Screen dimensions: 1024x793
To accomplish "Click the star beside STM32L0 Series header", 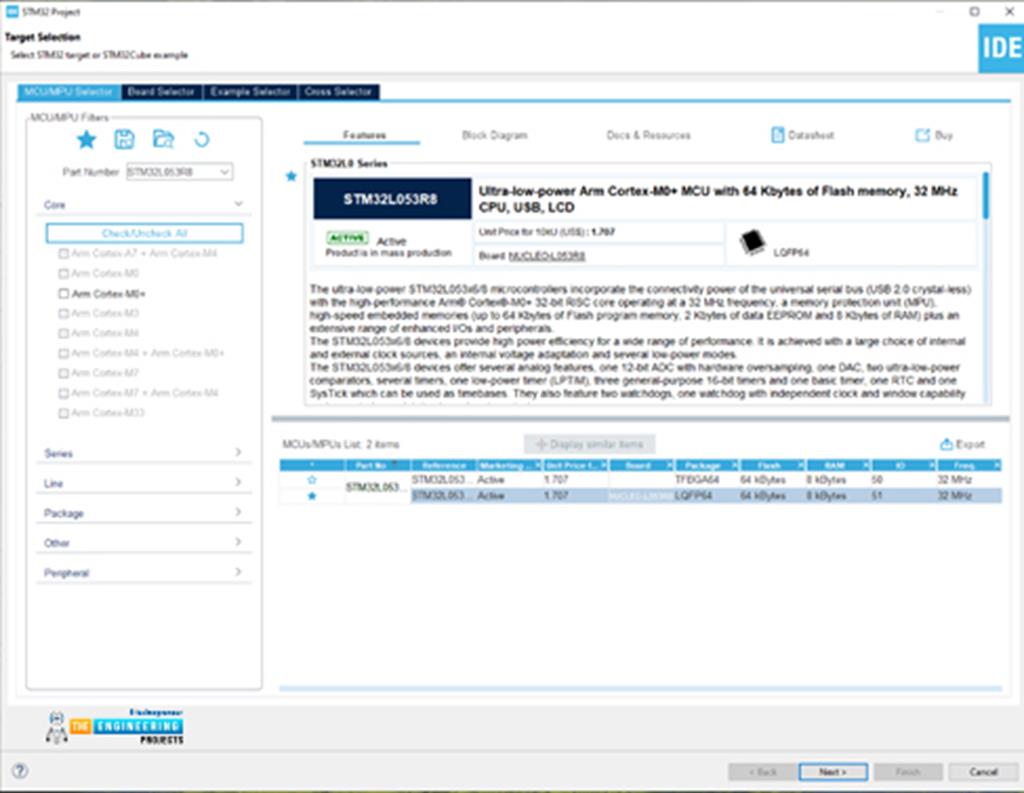I will click(x=291, y=176).
